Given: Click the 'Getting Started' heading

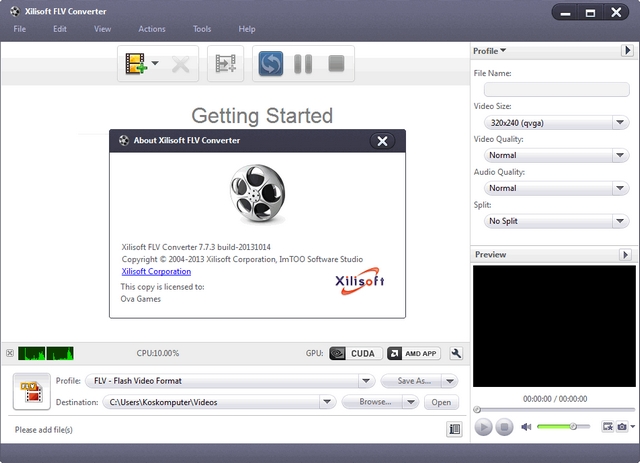Looking at the screenshot, I should pos(262,116).
